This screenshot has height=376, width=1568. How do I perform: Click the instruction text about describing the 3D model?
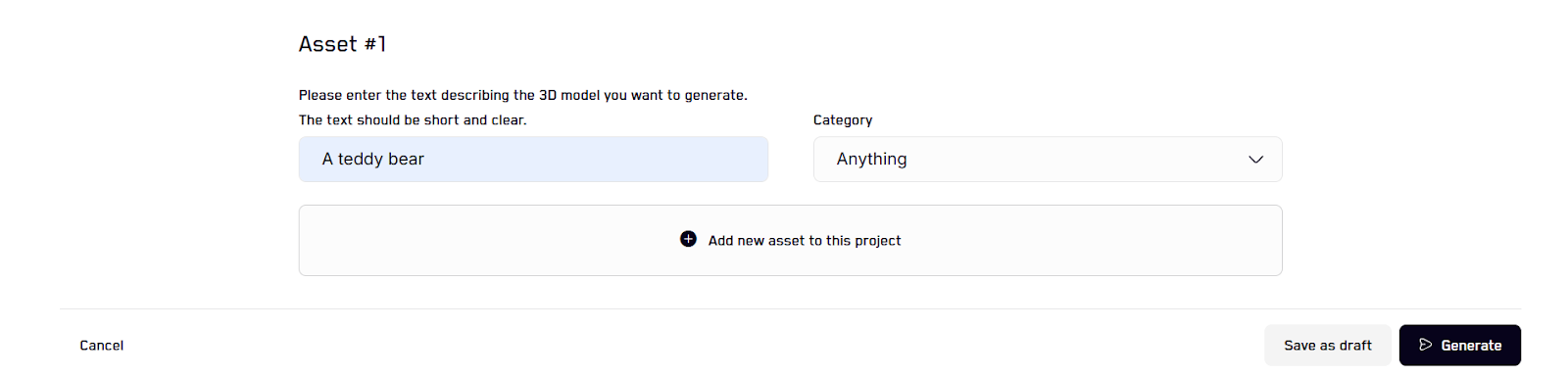(x=523, y=95)
